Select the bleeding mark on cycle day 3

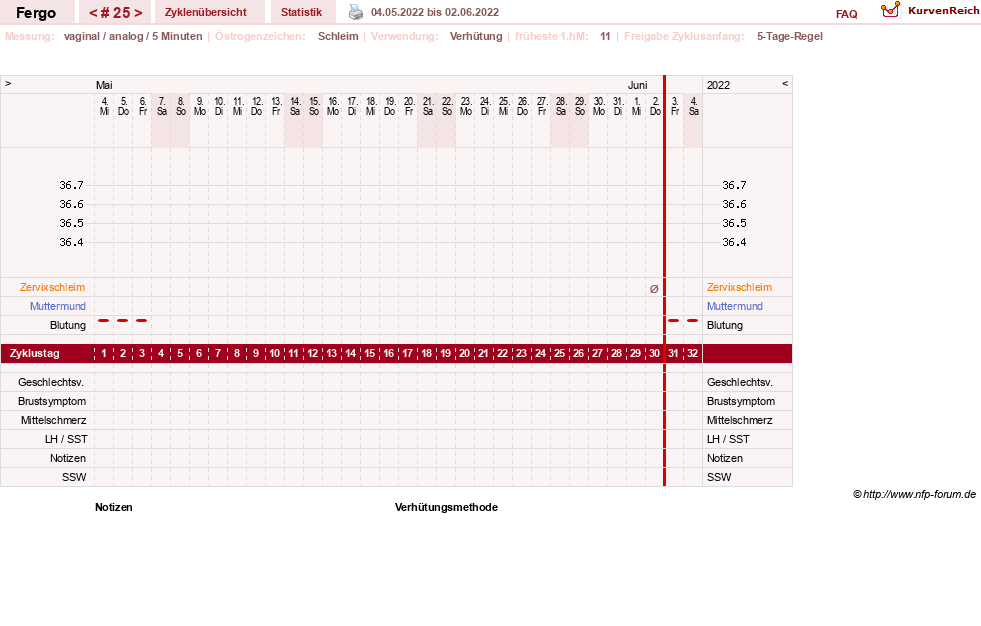141,320
